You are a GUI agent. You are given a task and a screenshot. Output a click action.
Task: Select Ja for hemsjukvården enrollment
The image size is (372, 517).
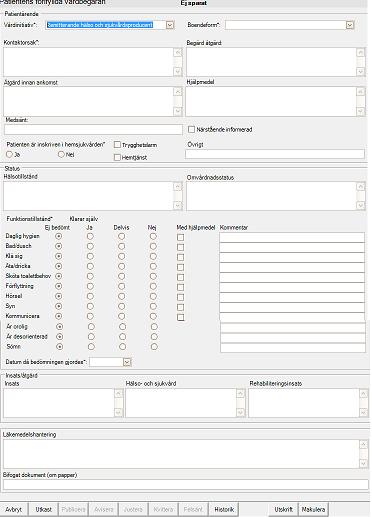9,154
